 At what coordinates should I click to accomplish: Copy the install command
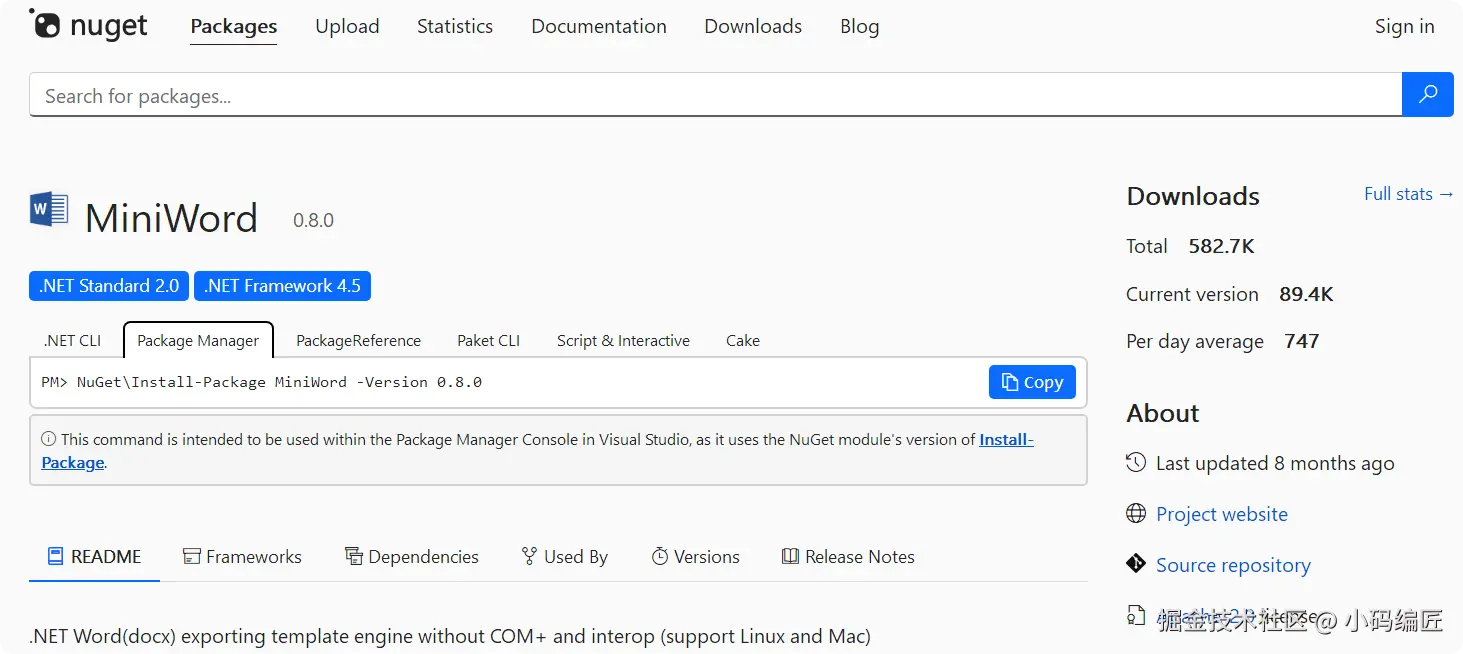click(x=1032, y=382)
